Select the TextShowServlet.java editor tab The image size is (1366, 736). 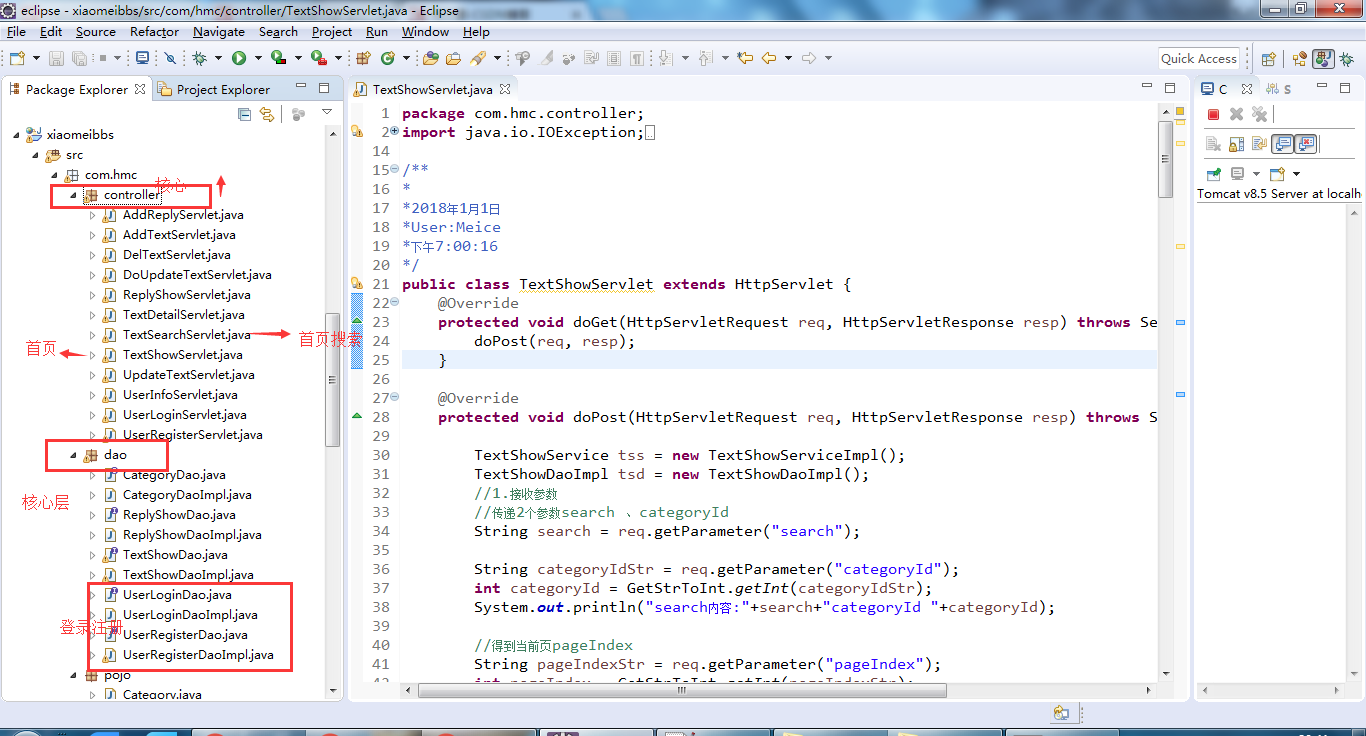433,89
